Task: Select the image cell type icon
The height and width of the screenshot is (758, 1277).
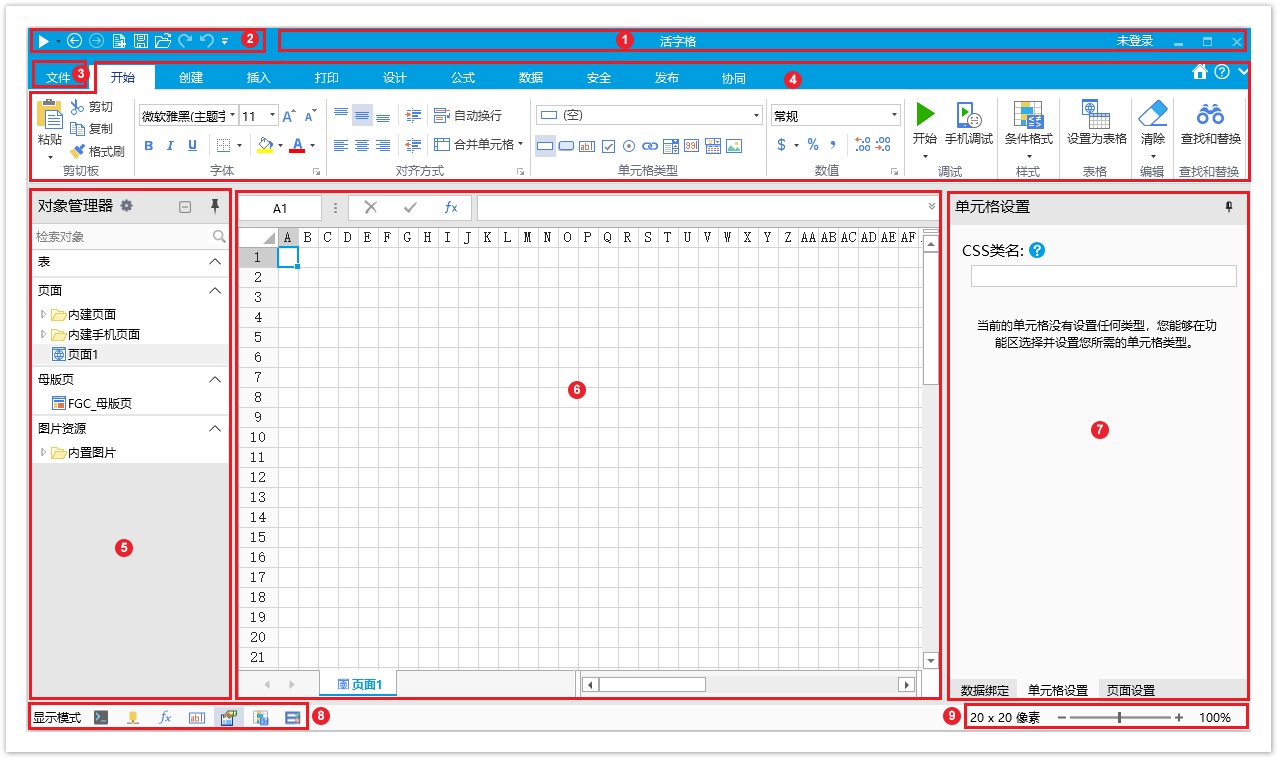Action: 734,146
